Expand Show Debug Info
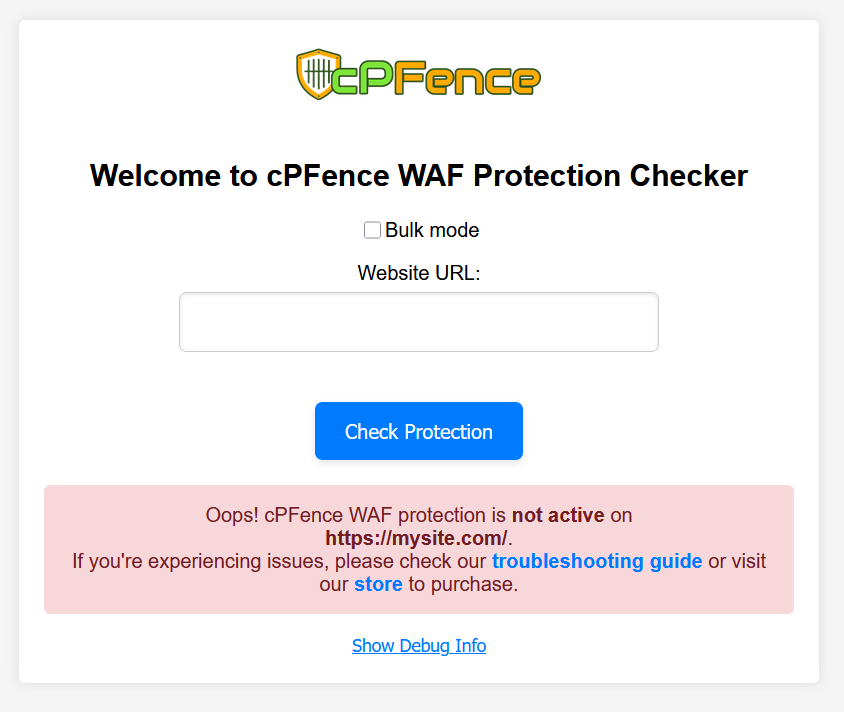This screenshot has width=844, height=712. 418,646
